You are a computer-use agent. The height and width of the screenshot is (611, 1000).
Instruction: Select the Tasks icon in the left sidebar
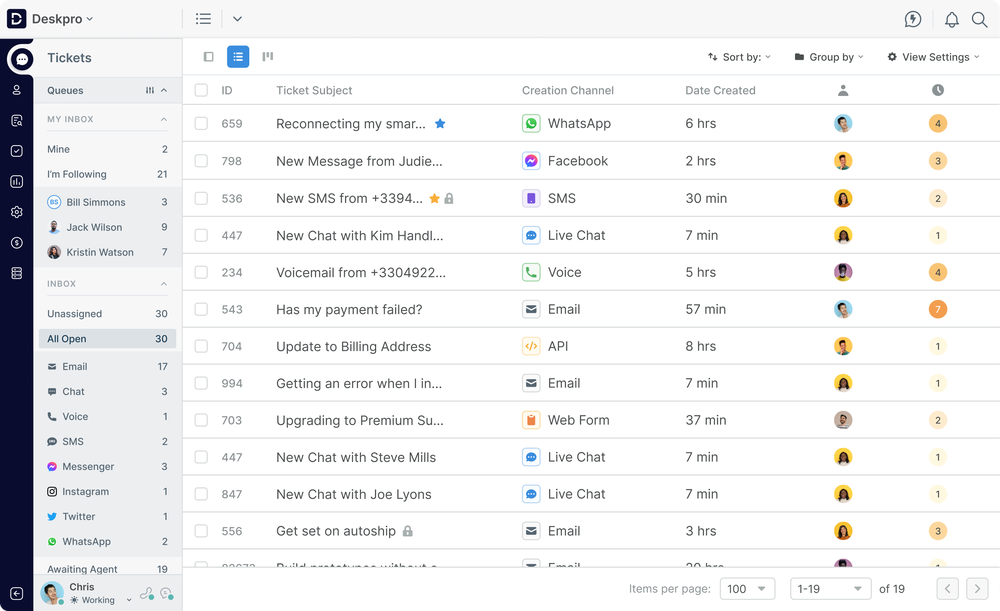pyautogui.click(x=16, y=151)
